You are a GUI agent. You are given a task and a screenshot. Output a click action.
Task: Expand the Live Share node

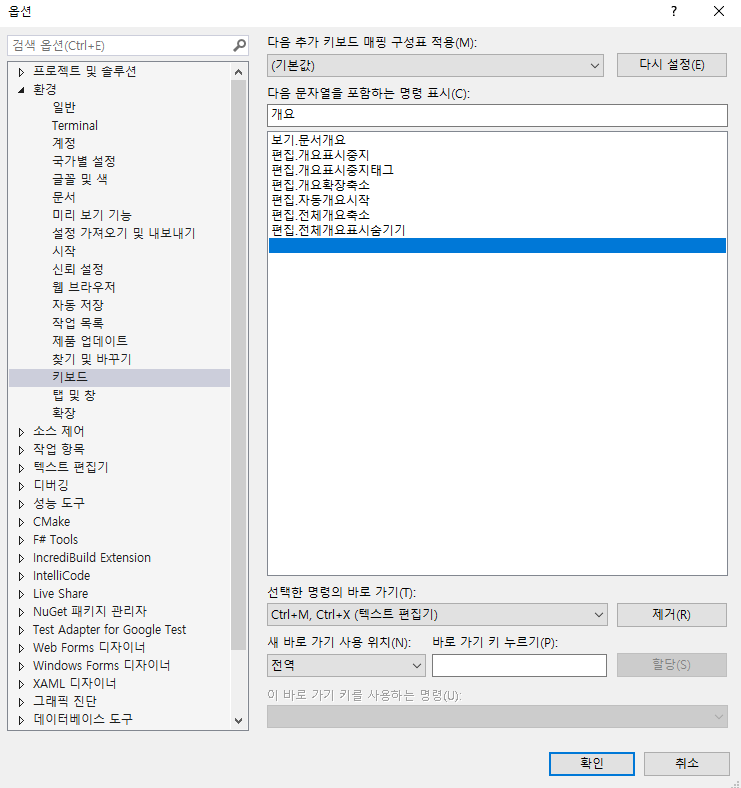click(21, 594)
